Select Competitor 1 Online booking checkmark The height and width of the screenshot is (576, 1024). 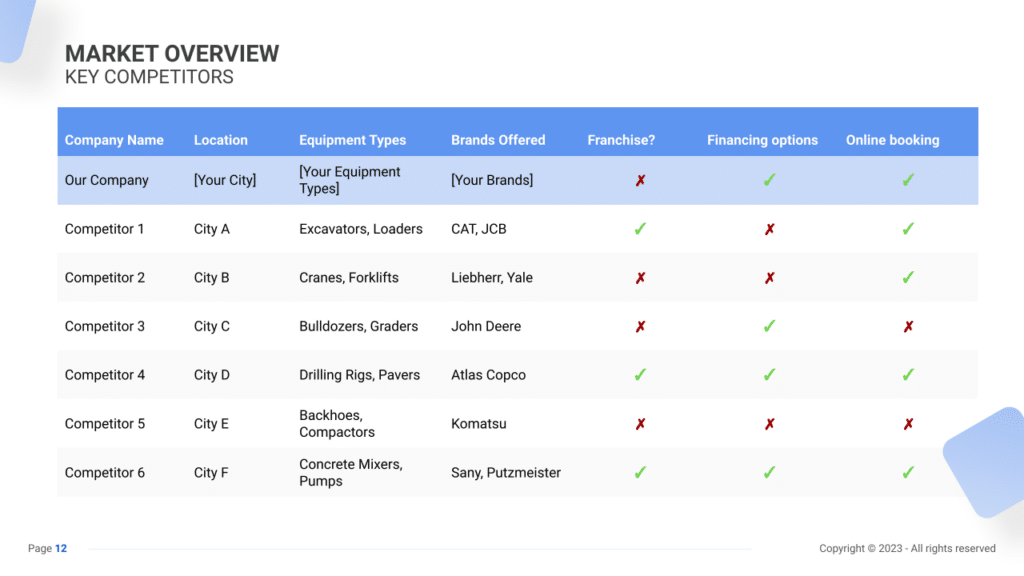[908, 229]
